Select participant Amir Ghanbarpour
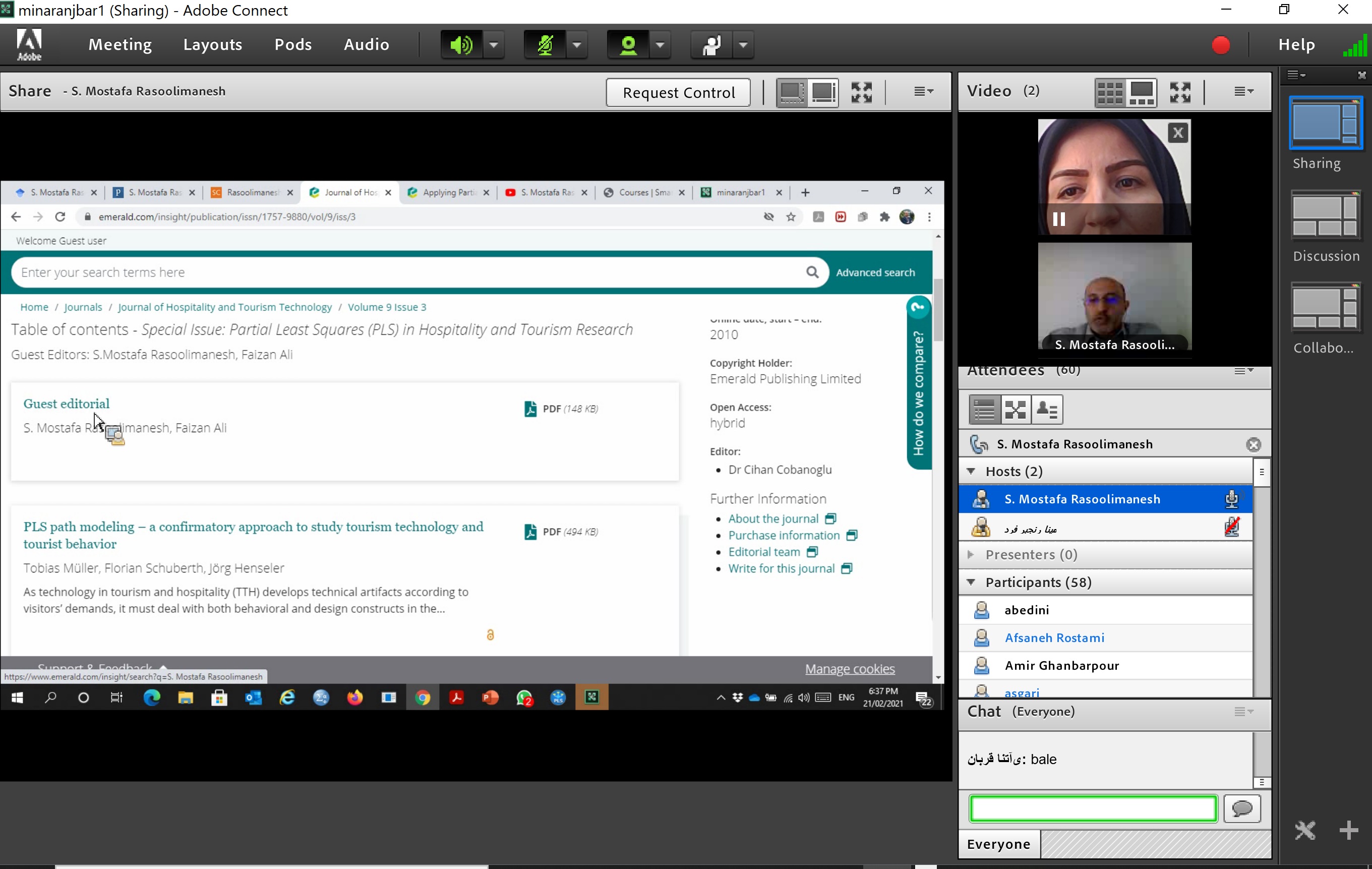This screenshot has height=869, width=1372. coord(1105,666)
